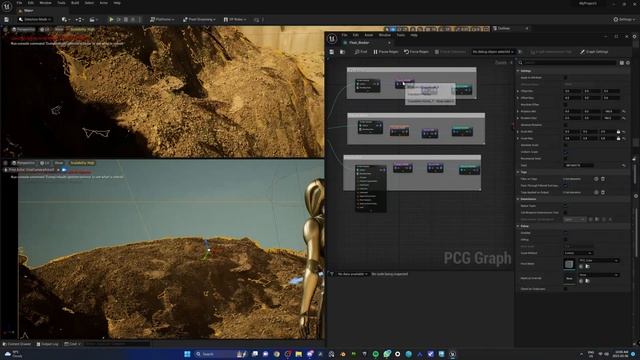640x360 pixels.
Task: Open the Build menu in main editor
Action: tap(75, 3)
